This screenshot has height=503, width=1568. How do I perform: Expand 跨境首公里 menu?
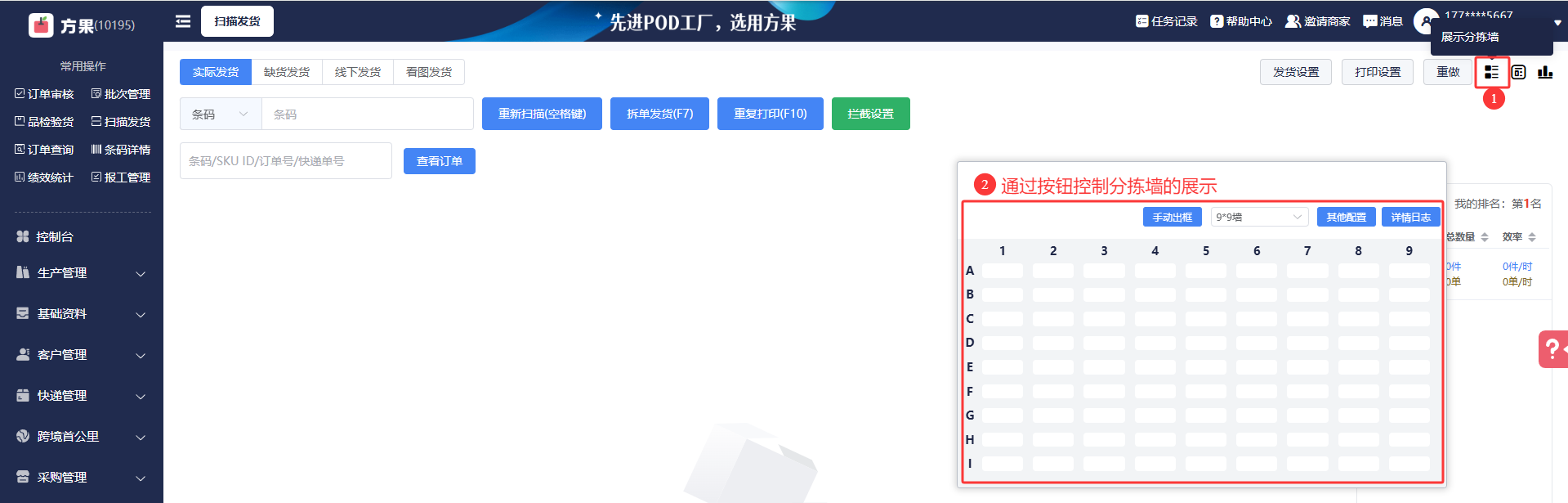point(82,437)
